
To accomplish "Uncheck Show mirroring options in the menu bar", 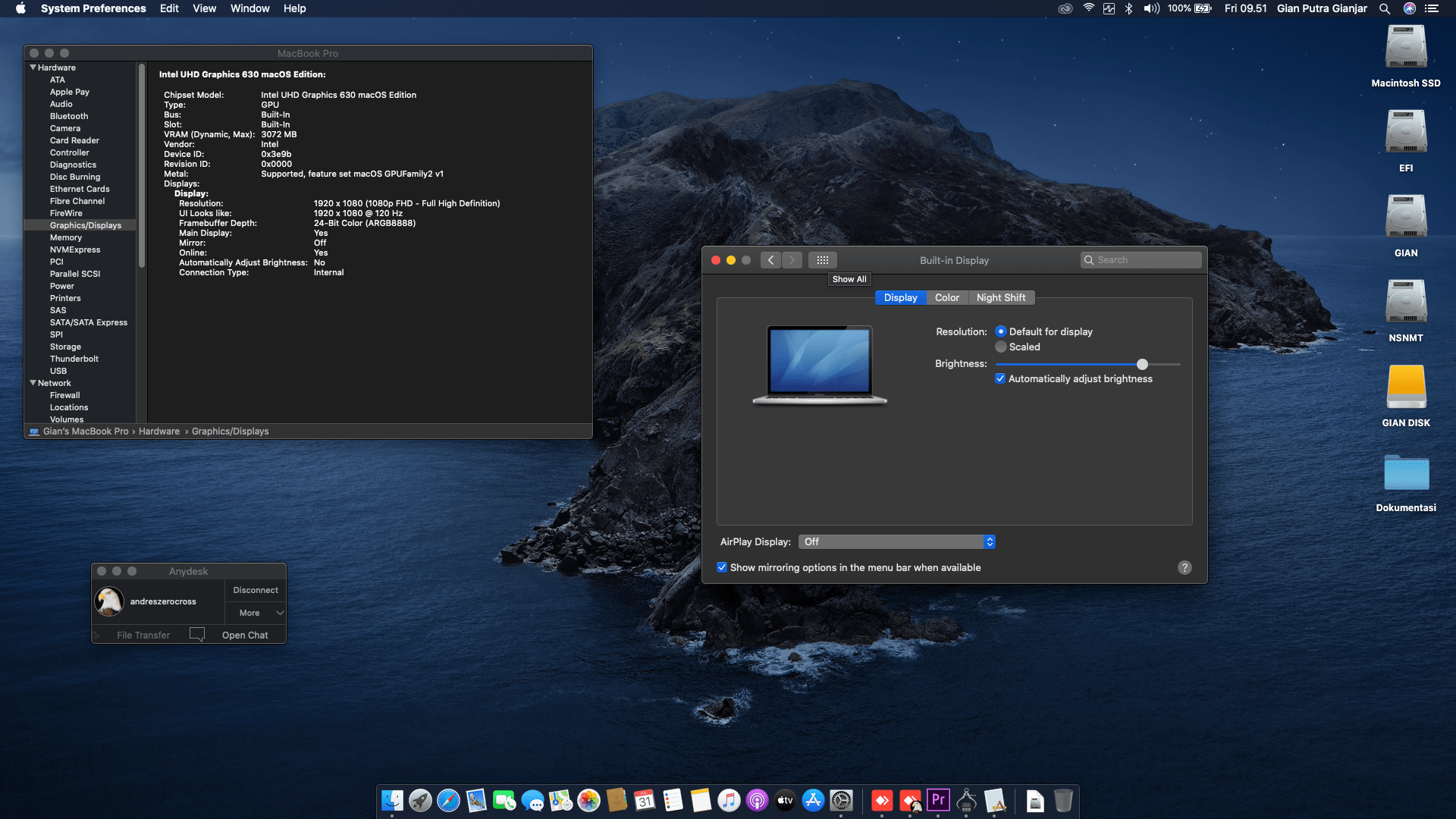I will pos(722,567).
